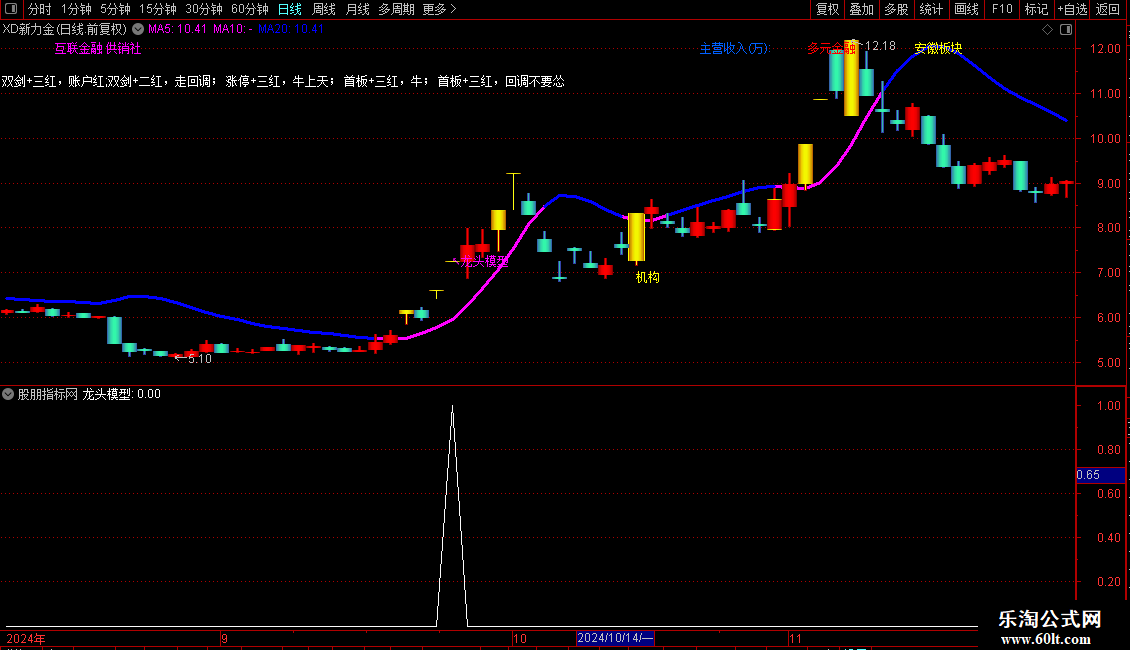Click the 安徽板块 region label
The width and height of the screenshot is (1130, 650).
pyautogui.click(x=938, y=48)
